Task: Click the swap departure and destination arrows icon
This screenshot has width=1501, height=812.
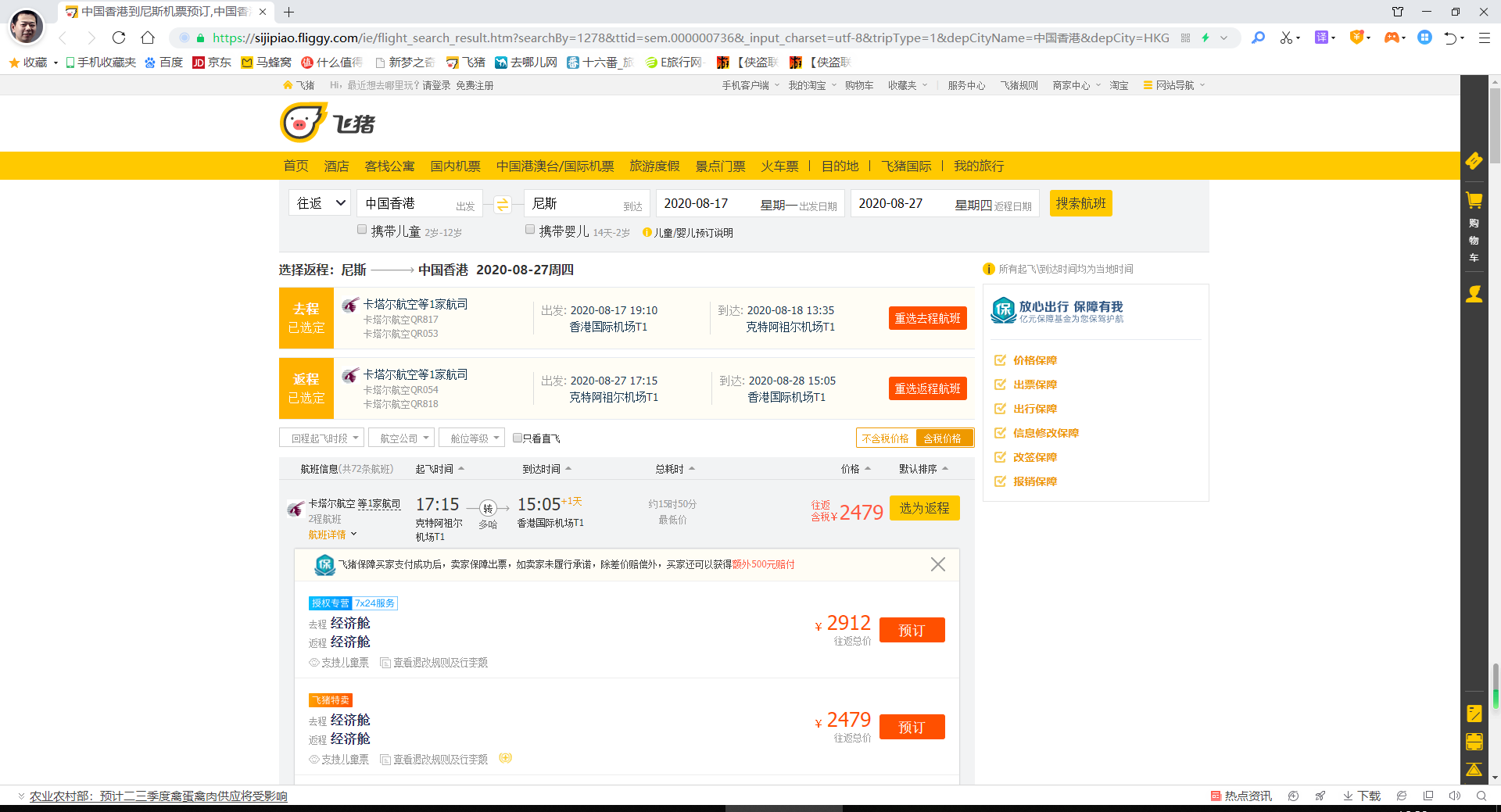Action: coord(503,203)
